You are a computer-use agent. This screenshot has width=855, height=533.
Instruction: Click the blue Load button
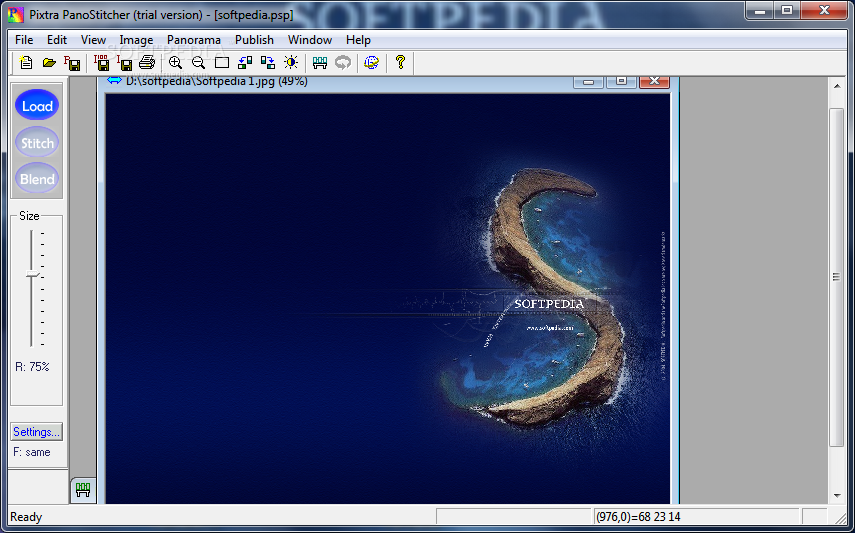point(37,105)
